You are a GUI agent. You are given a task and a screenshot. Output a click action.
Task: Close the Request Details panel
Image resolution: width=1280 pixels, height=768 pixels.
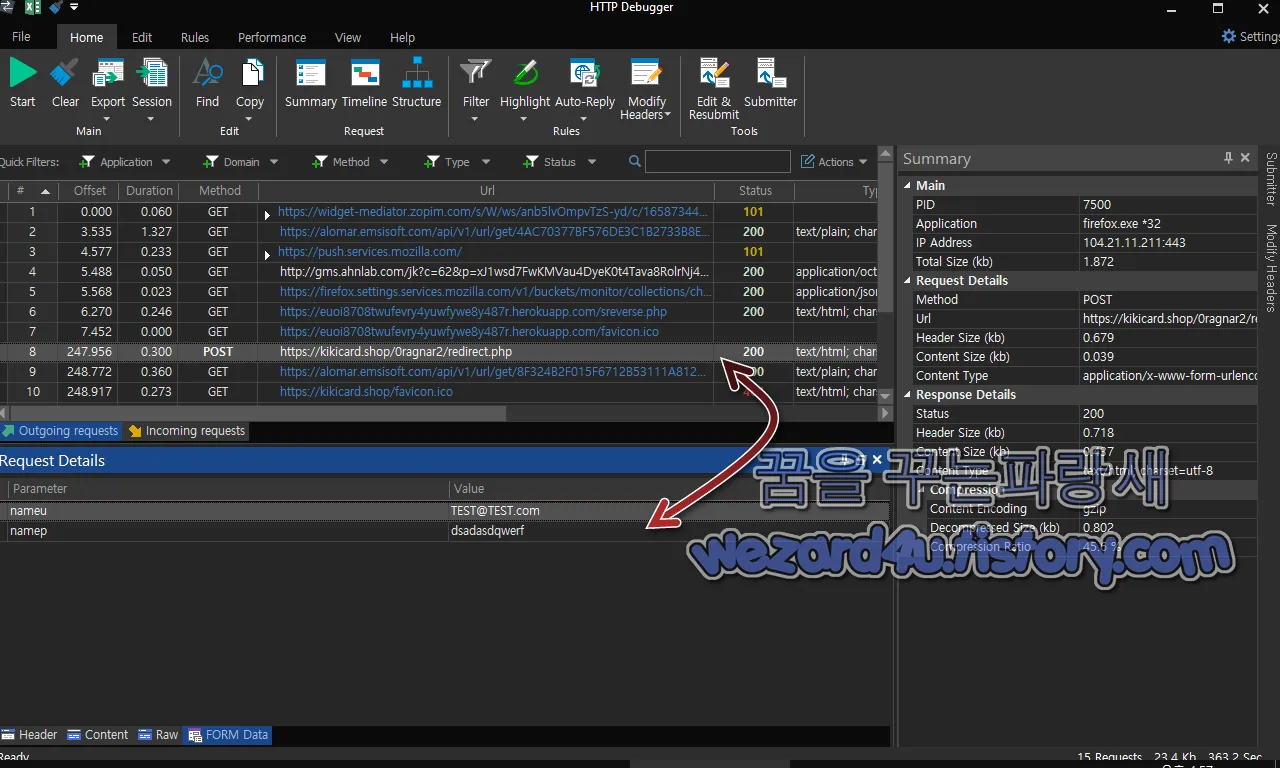coord(877,460)
